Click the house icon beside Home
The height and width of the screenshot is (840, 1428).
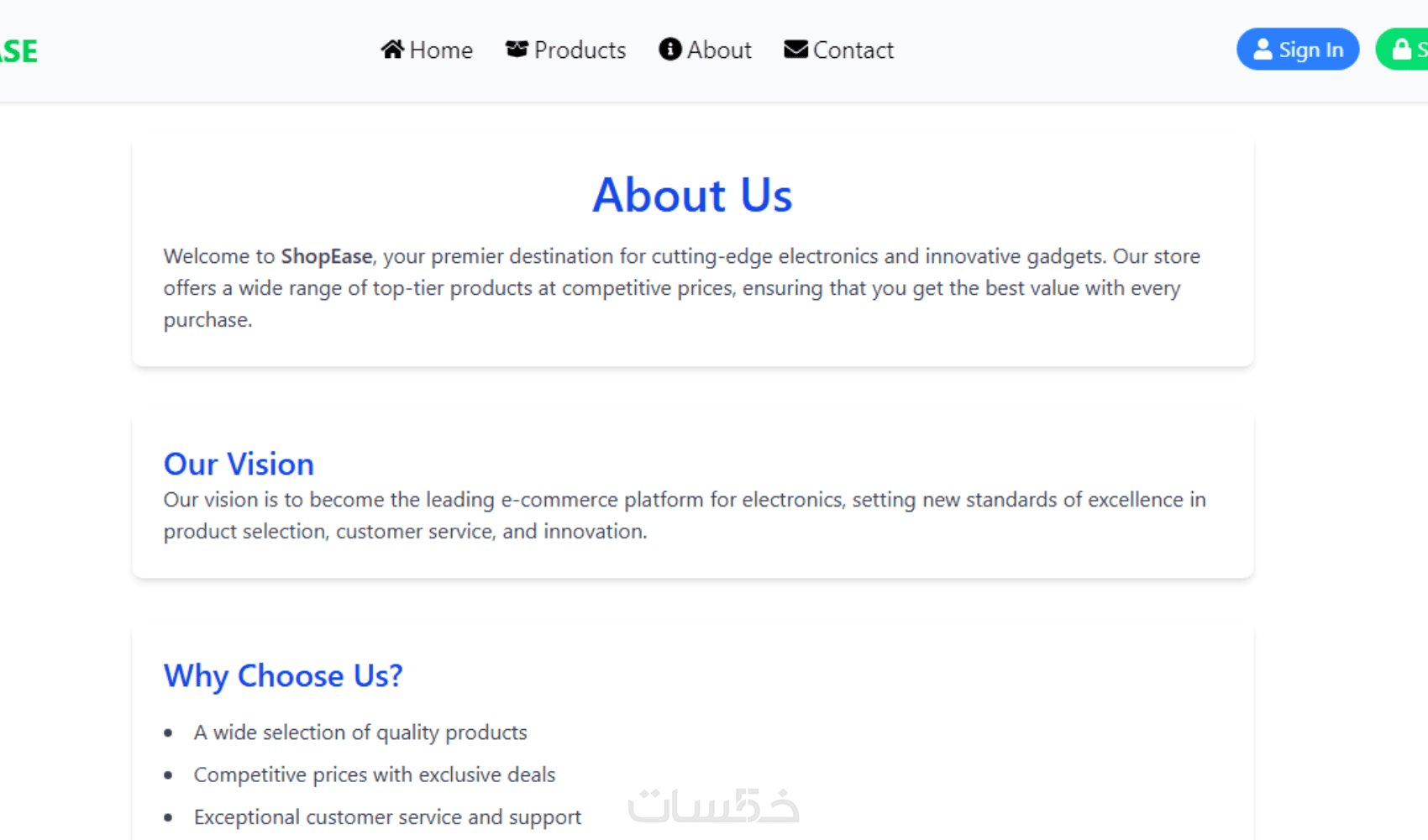pos(392,50)
